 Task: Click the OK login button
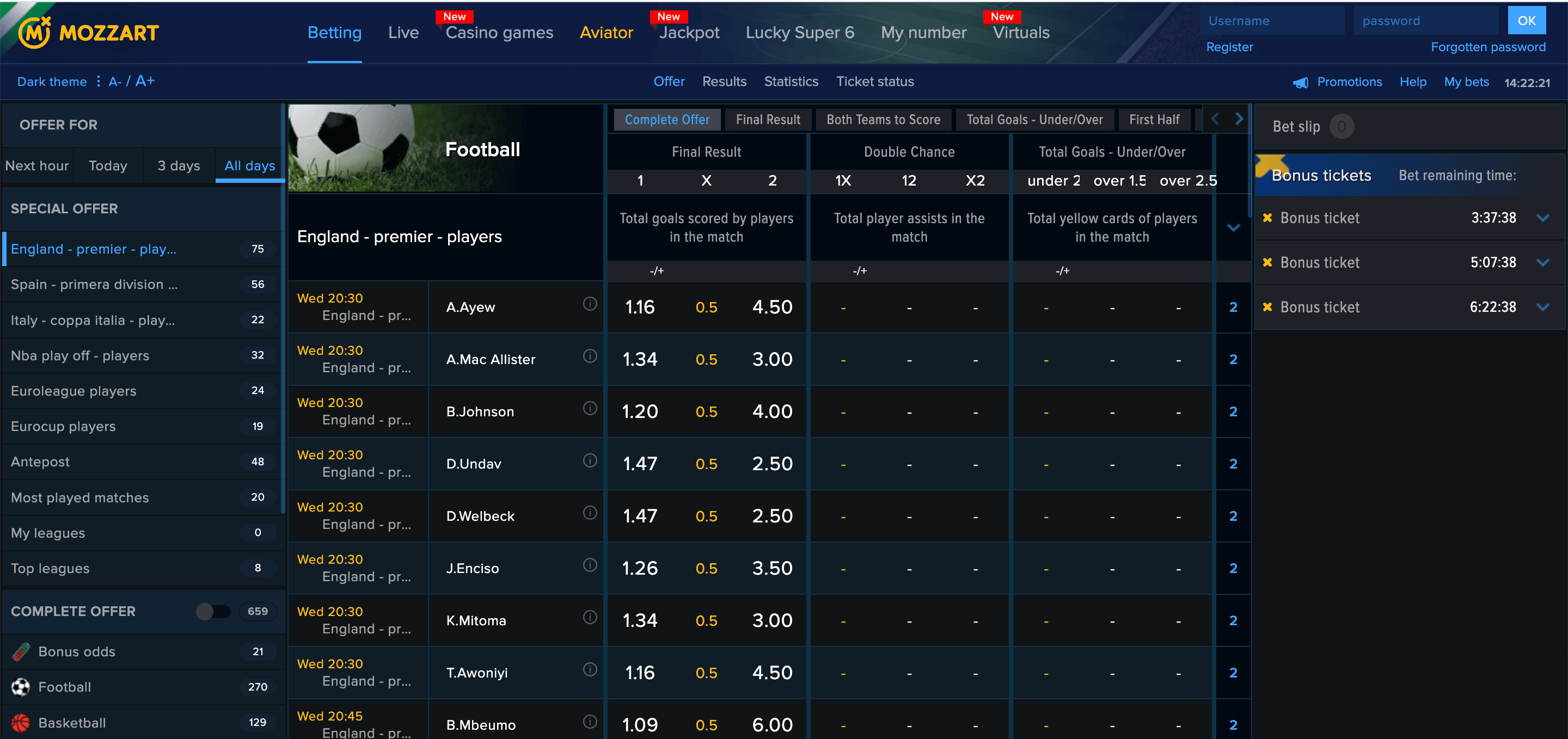pyautogui.click(x=1526, y=21)
